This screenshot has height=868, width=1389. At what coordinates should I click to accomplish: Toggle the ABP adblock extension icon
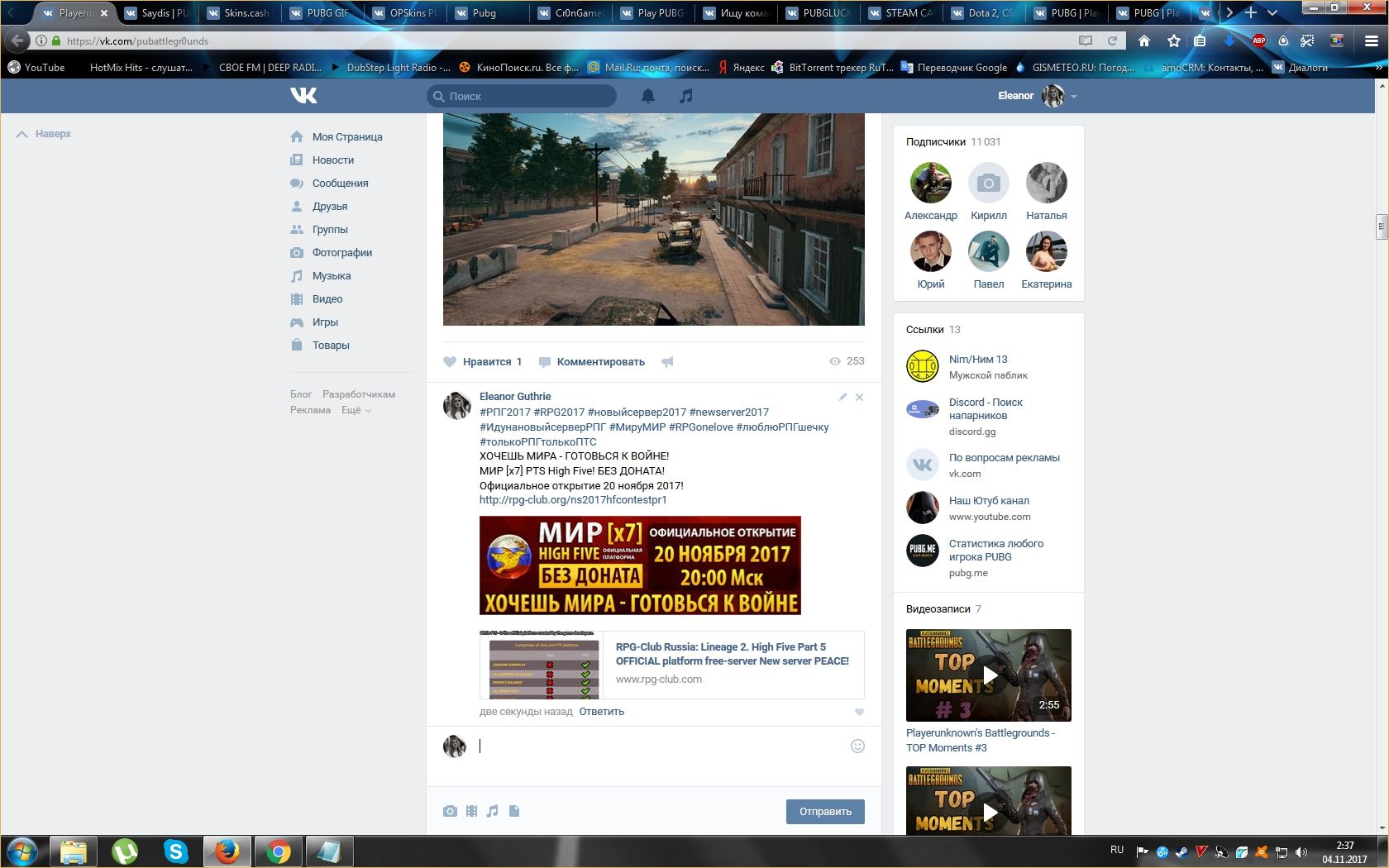tap(1258, 41)
